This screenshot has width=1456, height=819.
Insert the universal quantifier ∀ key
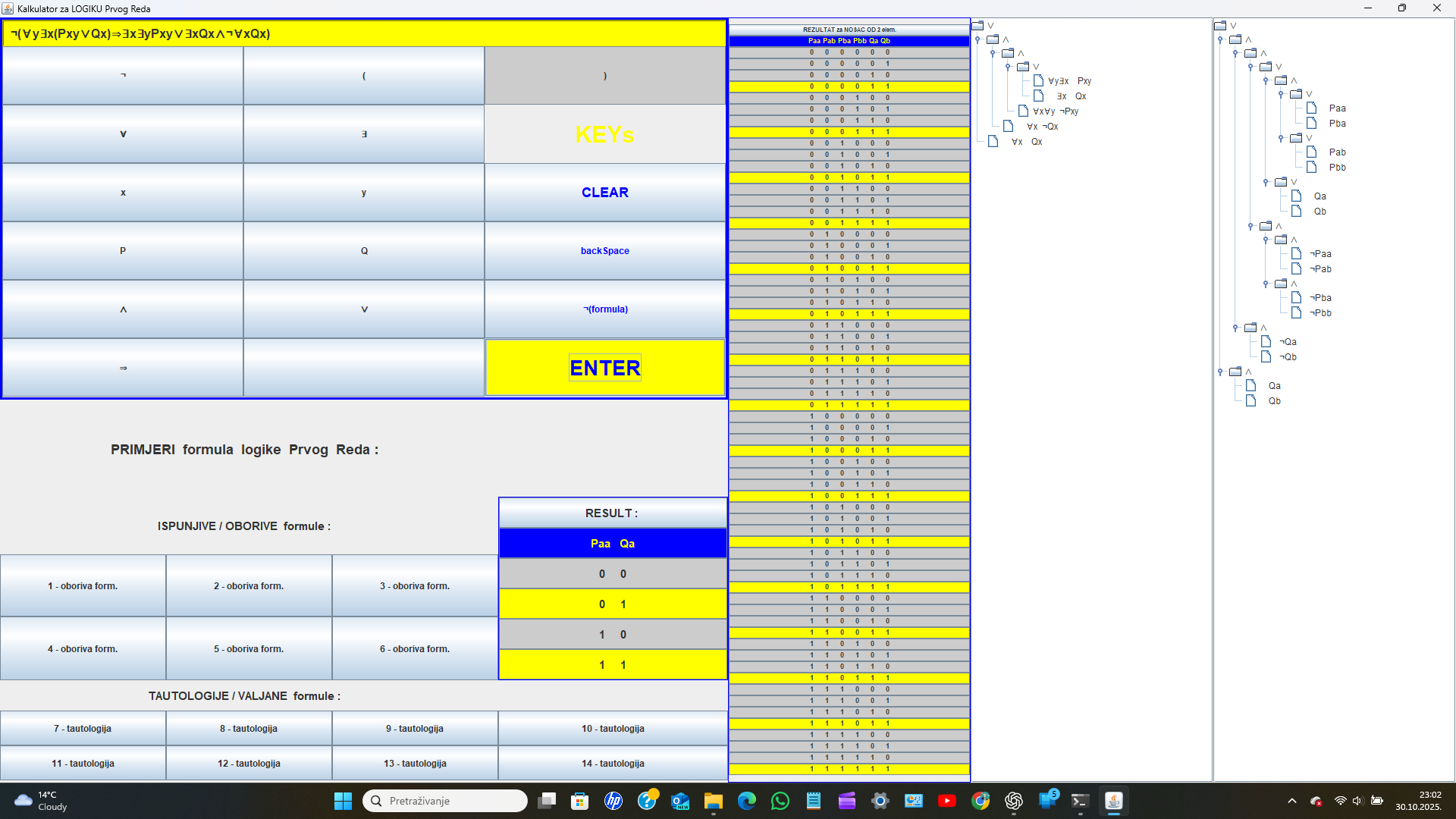tap(123, 134)
